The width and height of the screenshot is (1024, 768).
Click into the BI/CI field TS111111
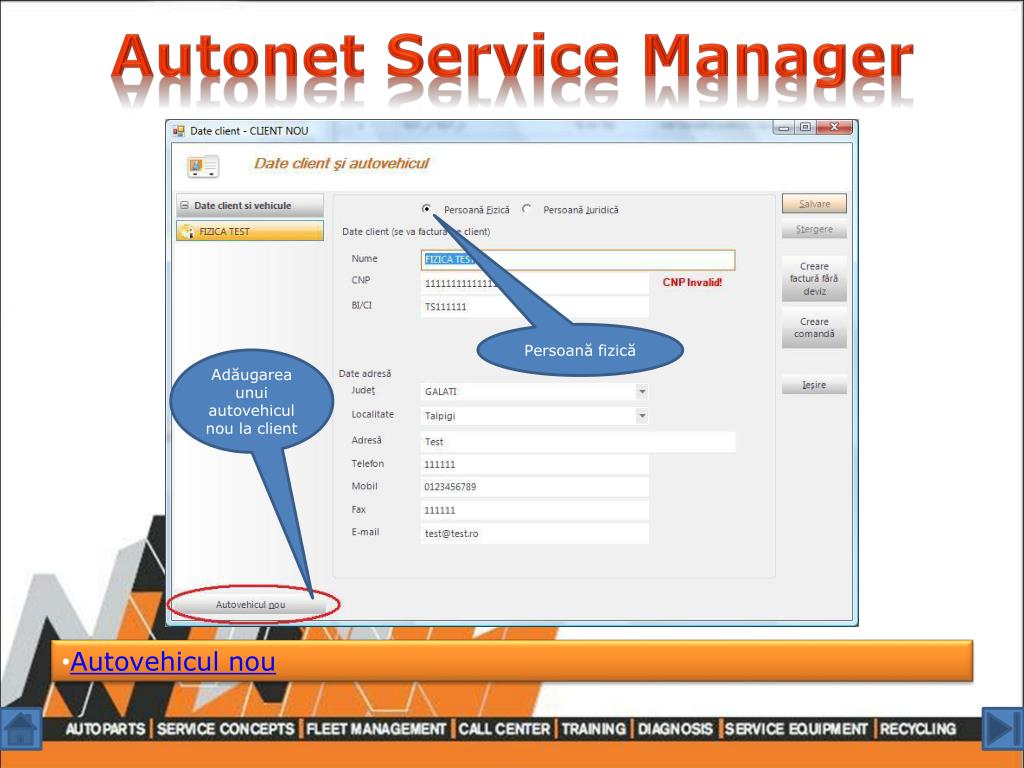point(535,307)
